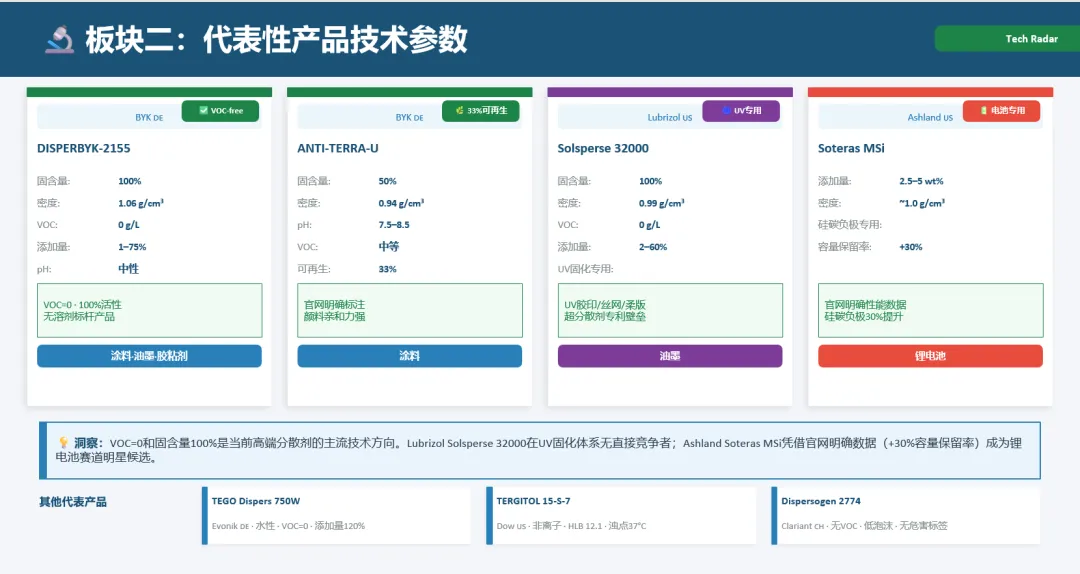The height and width of the screenshot is (574, 1080).
Task: Click the 电池专用 badge on Soteras MSi
Action: [x=1001, y=111]
